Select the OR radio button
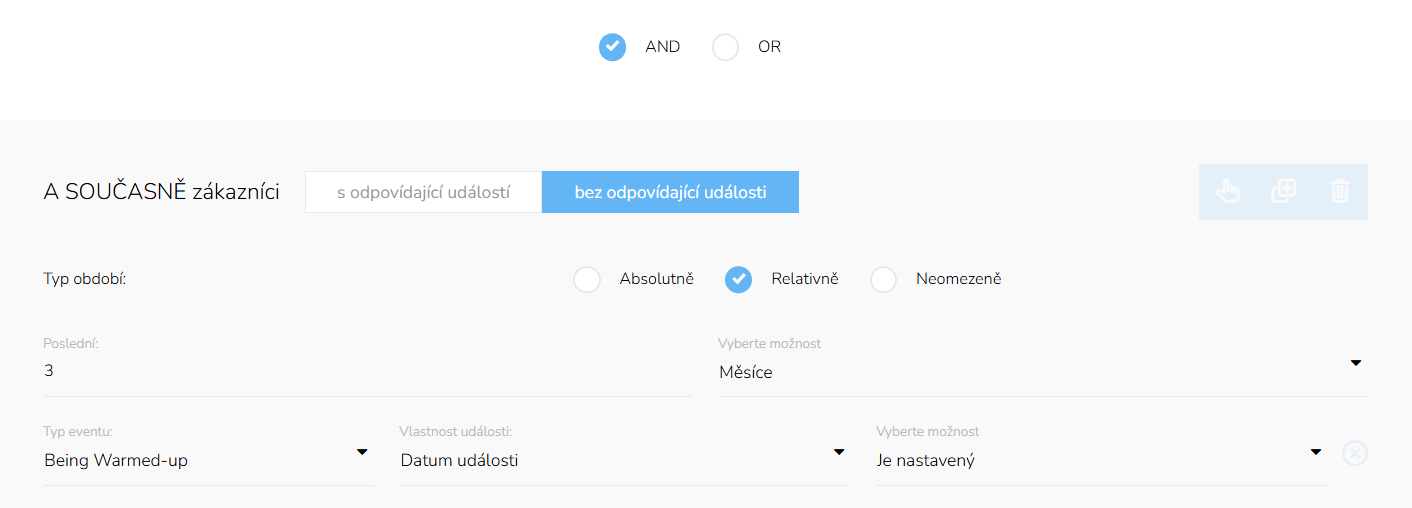Viewport: 1412px width, 508px height. pos(725,47)
